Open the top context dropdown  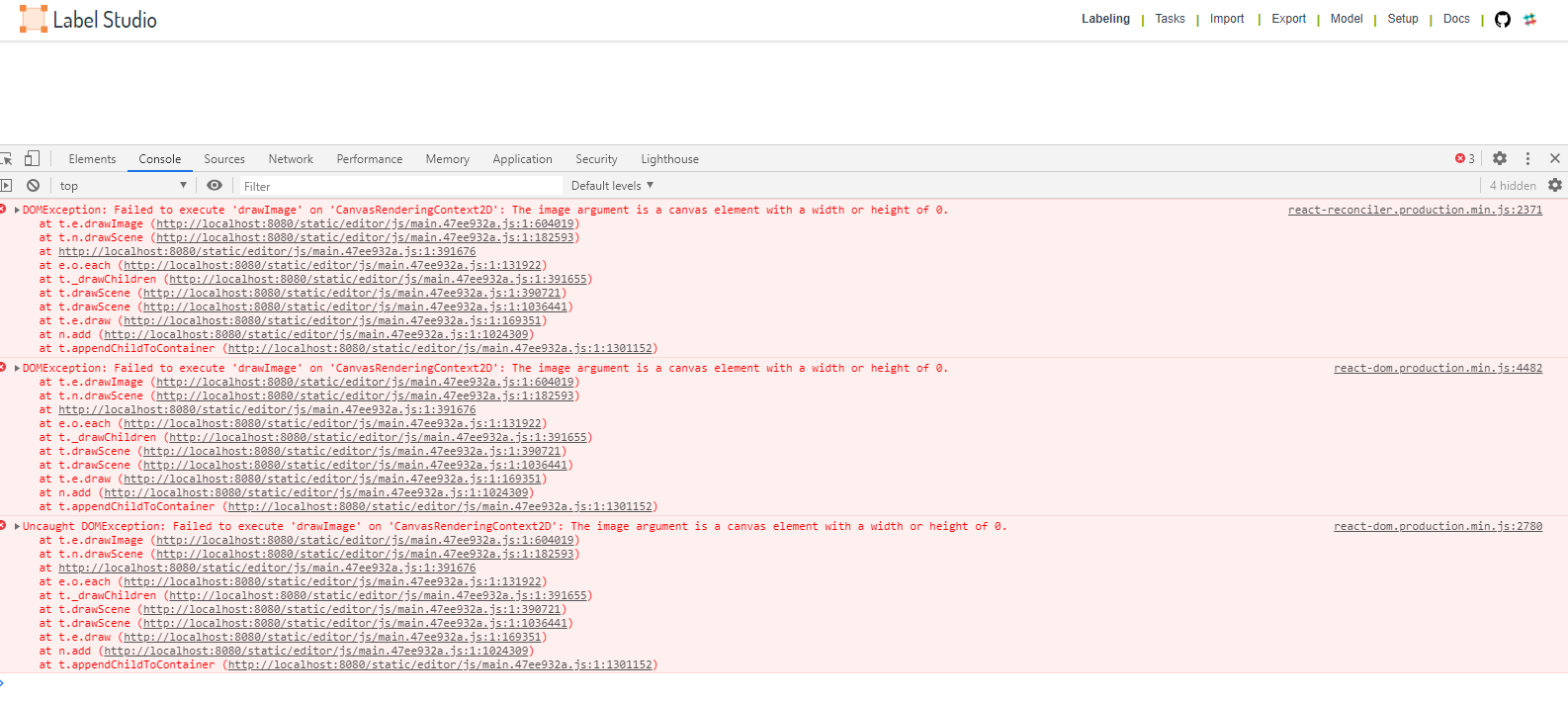123,186
